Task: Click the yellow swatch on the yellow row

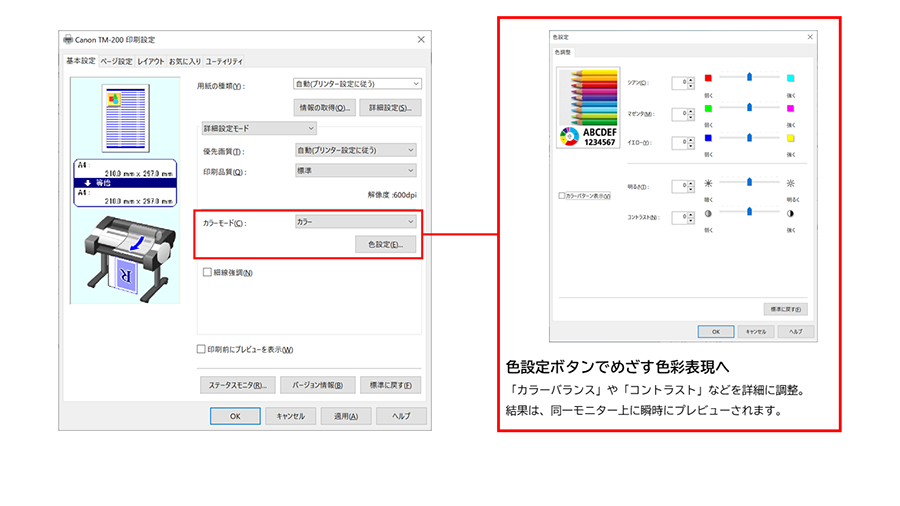Action: click(x=790, y=138)
